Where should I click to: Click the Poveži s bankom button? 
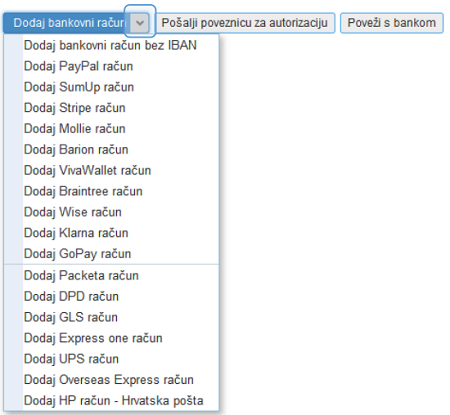[x=392, y=23]
